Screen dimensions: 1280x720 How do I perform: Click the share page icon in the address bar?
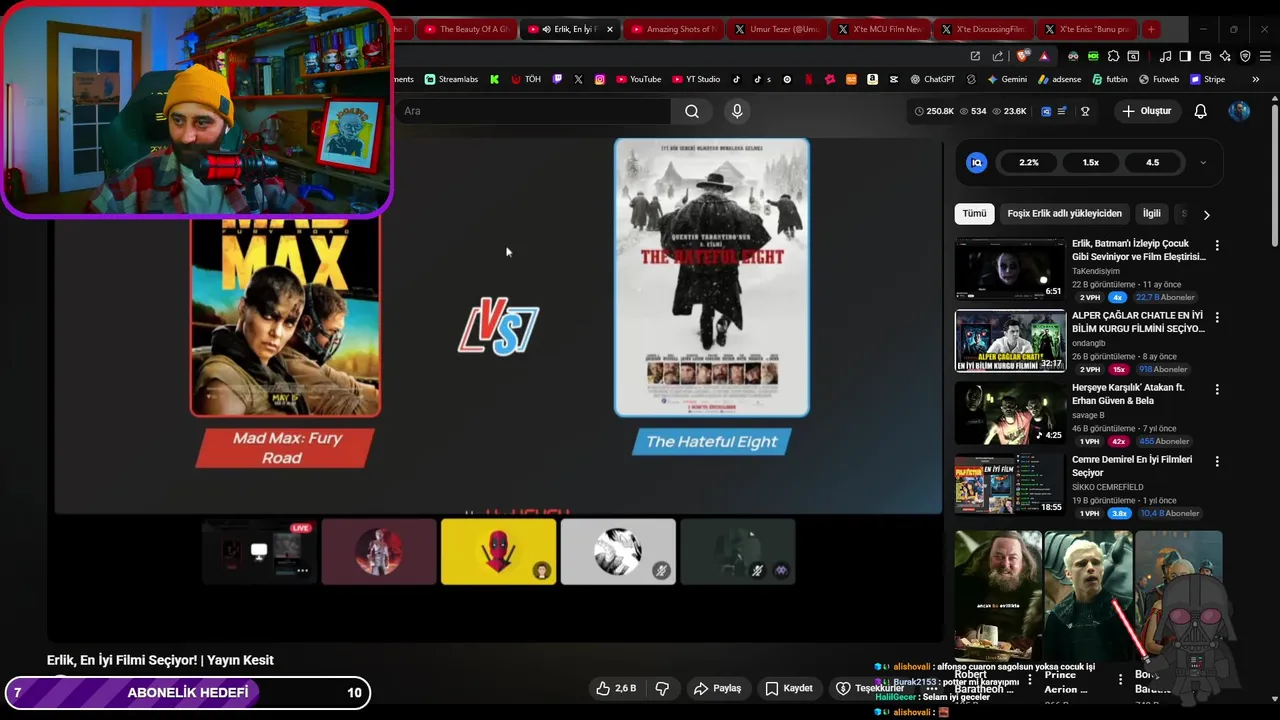tap(997, 56)
